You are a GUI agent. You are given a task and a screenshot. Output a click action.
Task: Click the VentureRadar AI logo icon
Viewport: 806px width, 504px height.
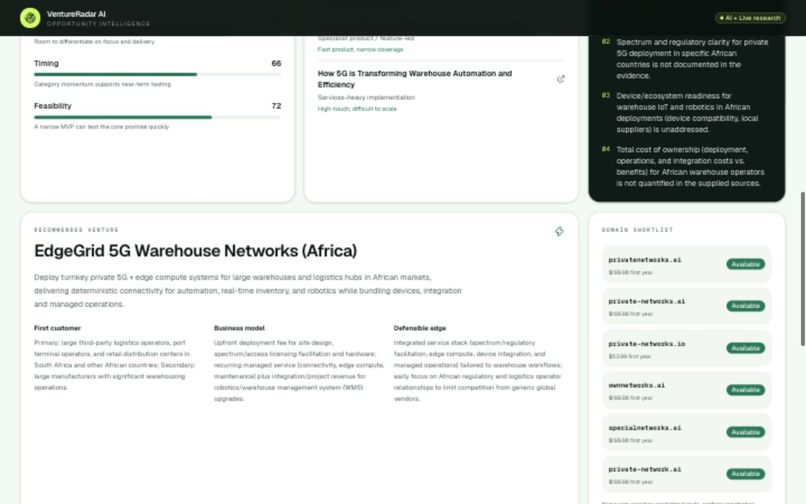[30, 18]
